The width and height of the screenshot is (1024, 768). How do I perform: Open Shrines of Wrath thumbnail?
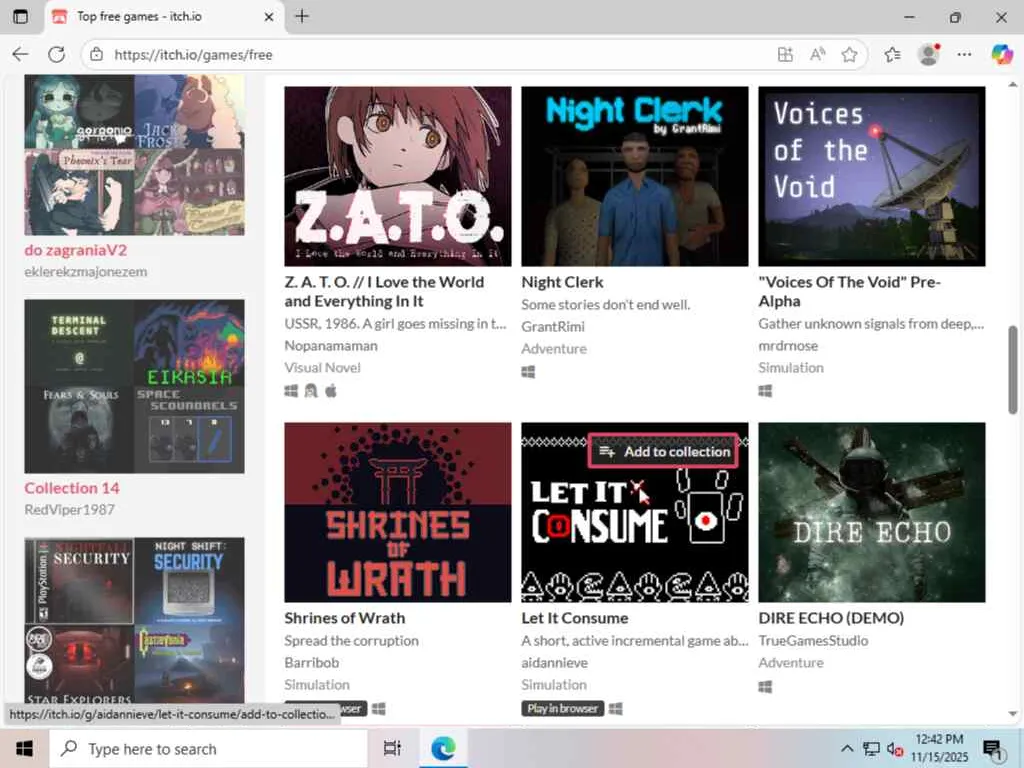(398, 512)
